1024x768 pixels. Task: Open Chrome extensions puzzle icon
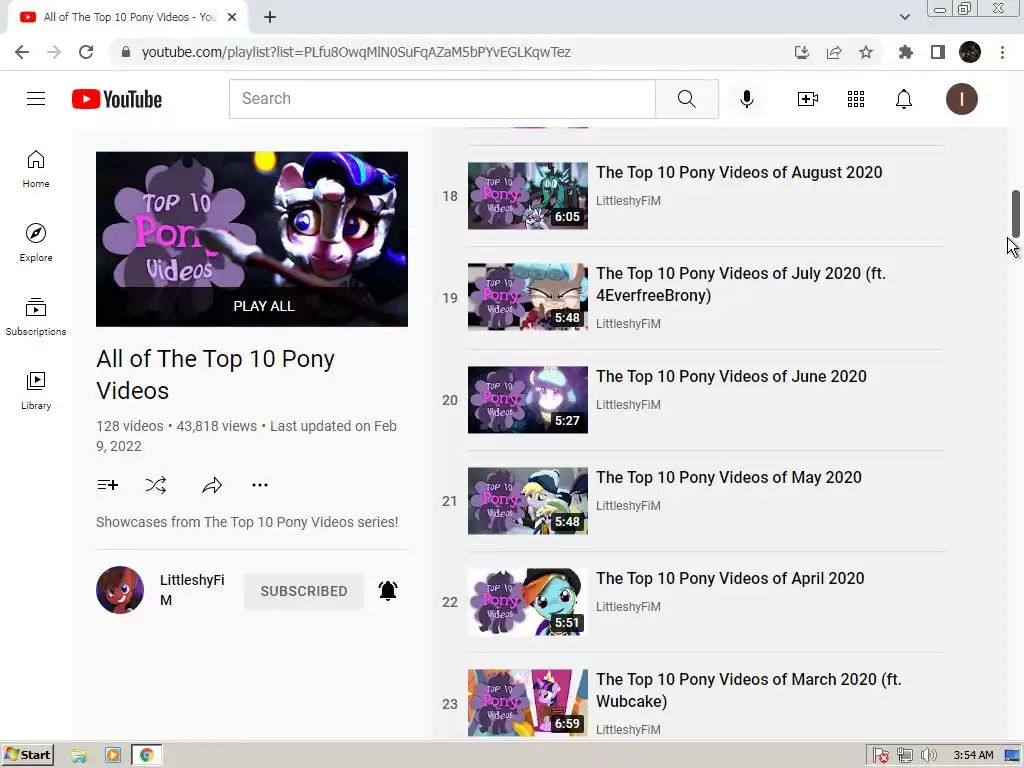pos(906,52)
